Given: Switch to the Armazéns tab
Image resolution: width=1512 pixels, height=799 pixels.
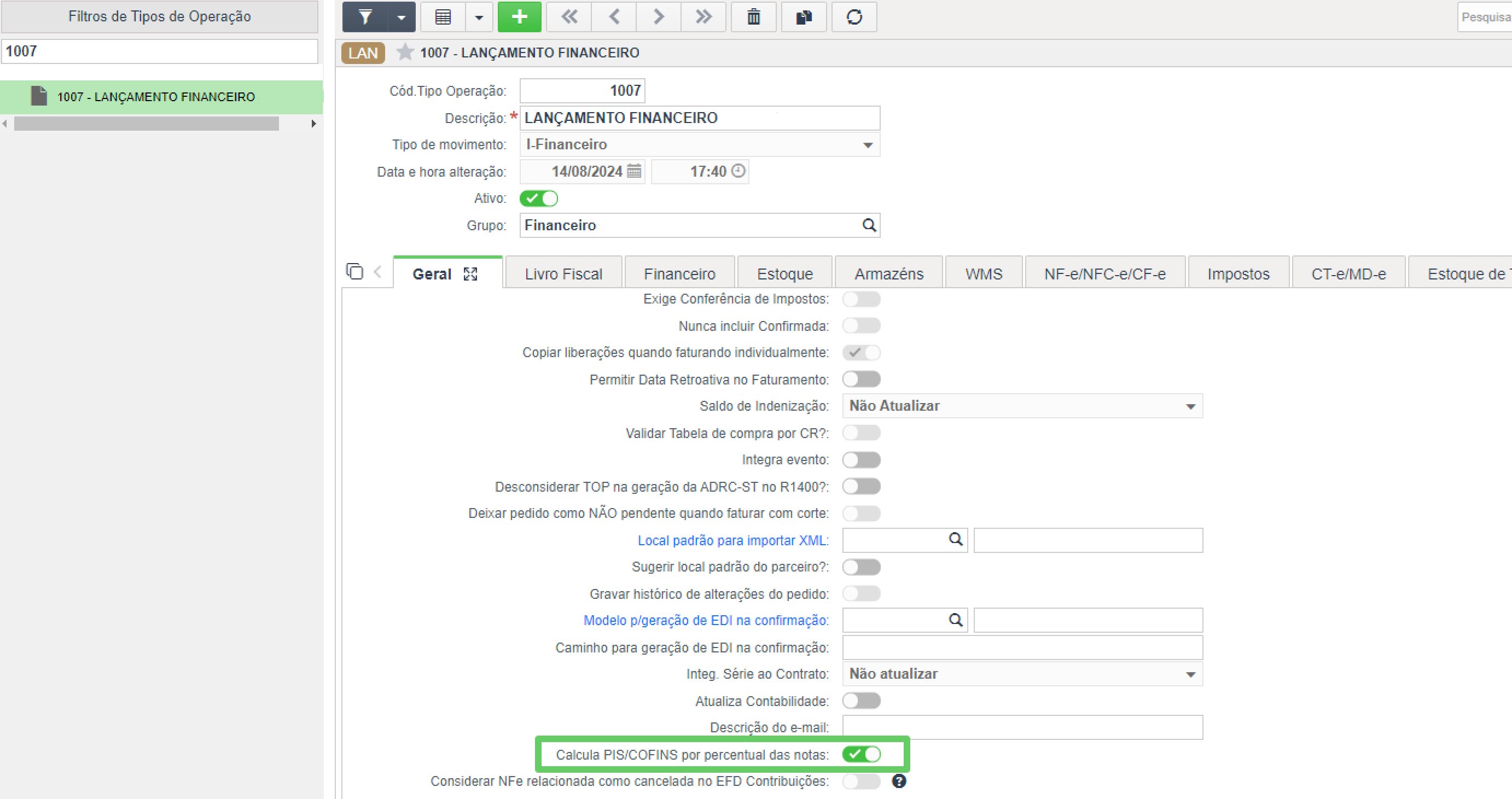Looking at the screenshot, I should pos(888,274).
